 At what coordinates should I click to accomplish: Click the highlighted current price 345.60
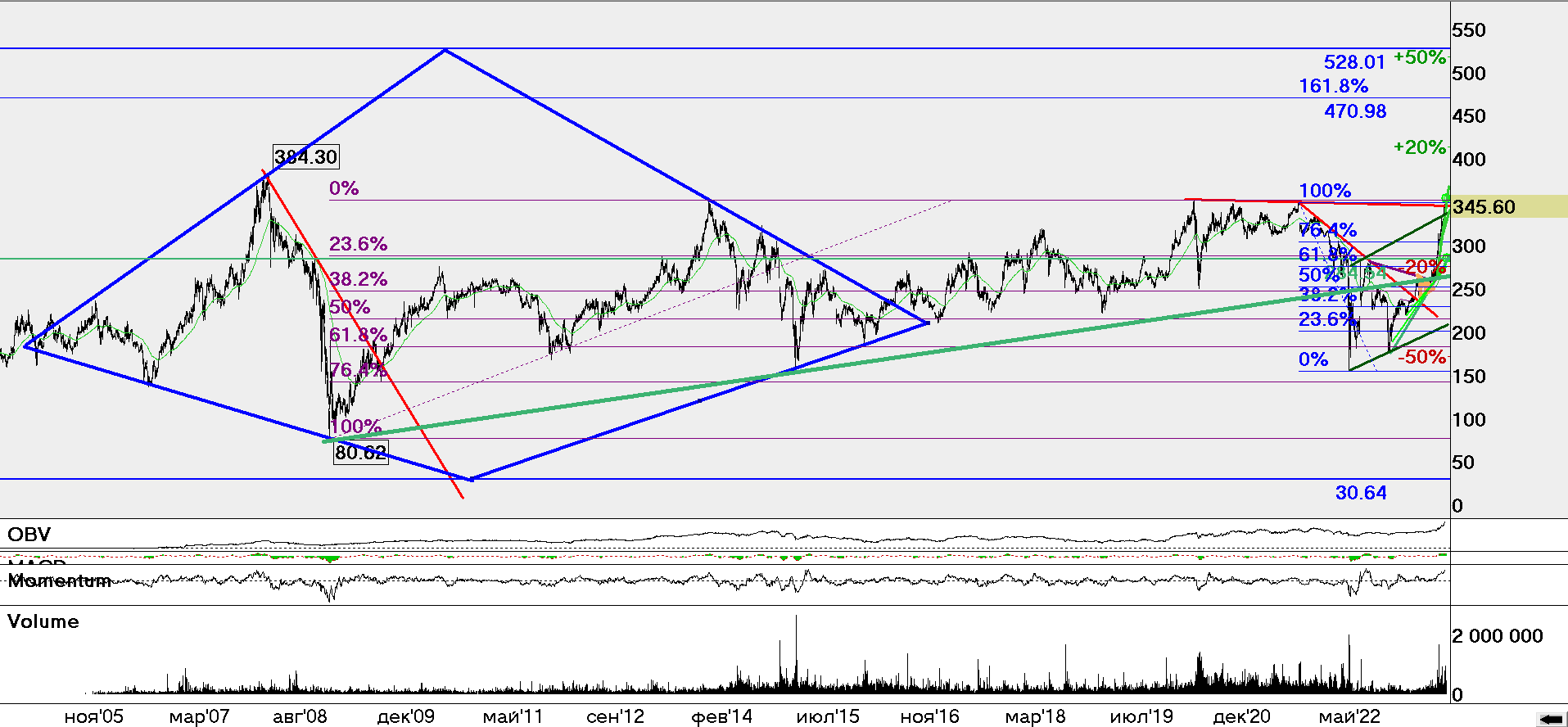[1484, 206]
